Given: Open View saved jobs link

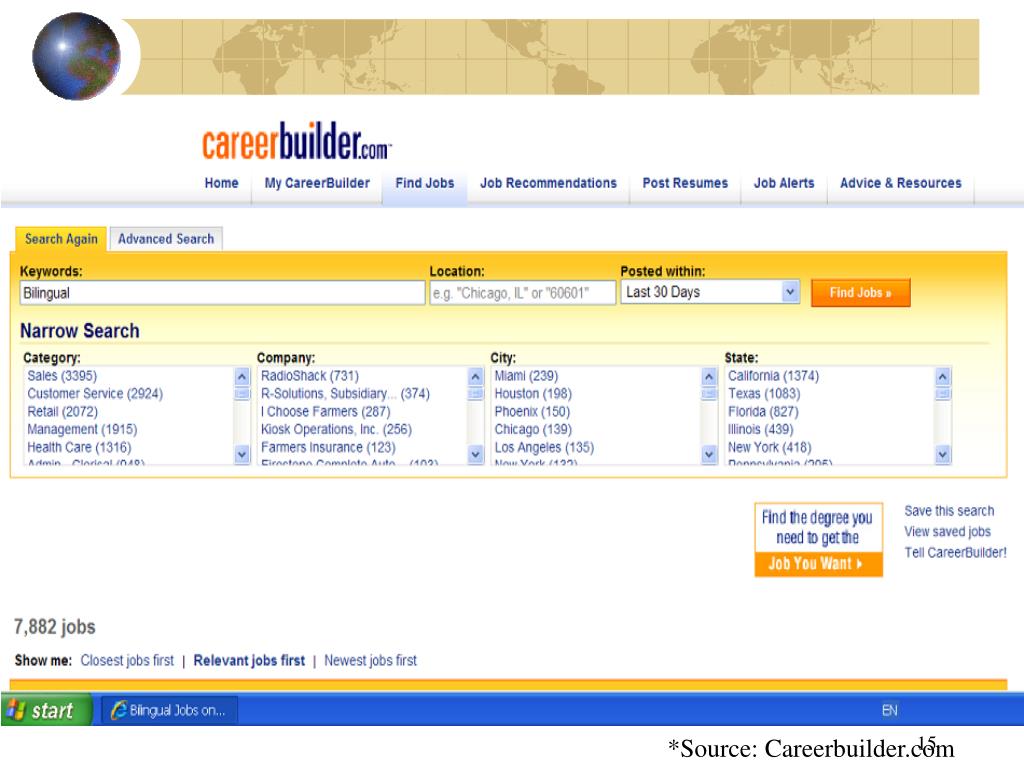Looking at the screenshot, I should coord(948,532).
